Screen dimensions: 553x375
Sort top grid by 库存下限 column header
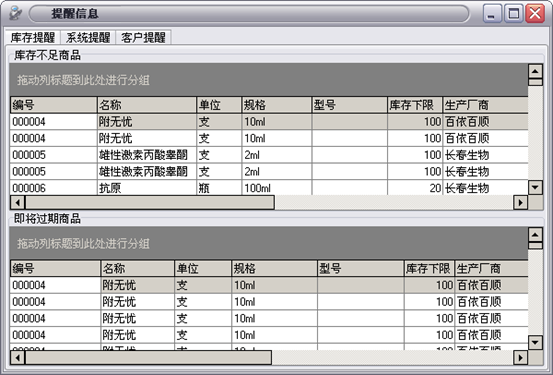(415, 105)
